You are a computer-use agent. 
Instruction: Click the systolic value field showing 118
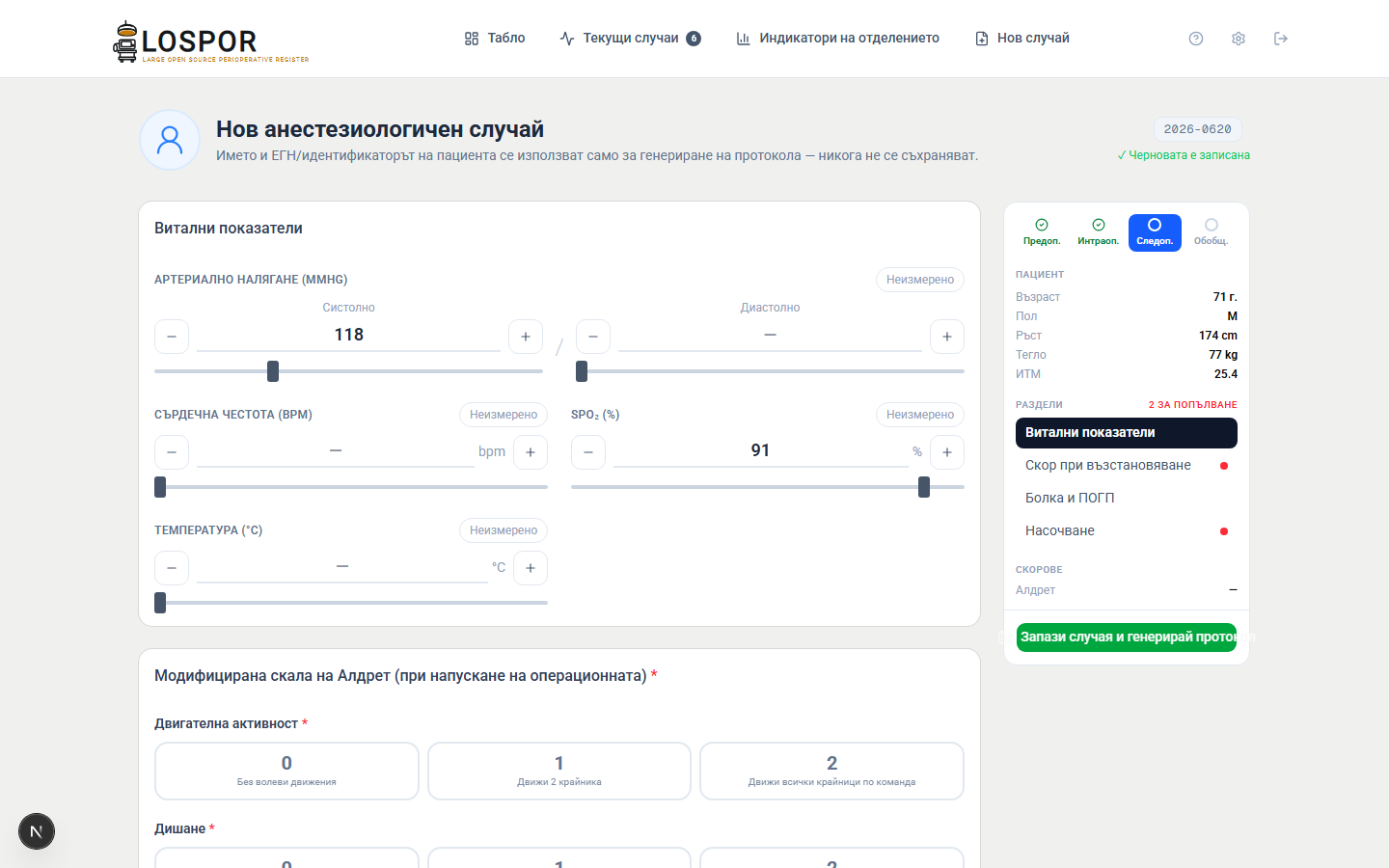(x=349, y=336)
